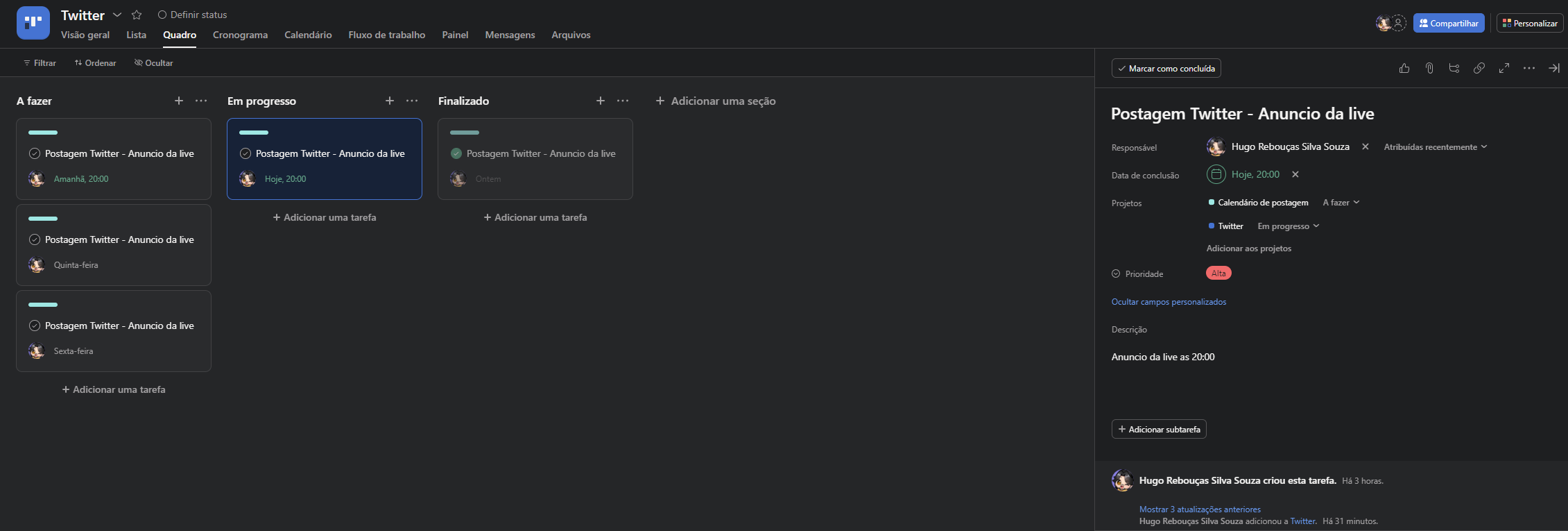Open the Cronograma tab
The width and height of the screenshot is (1568, 531).
240,35
